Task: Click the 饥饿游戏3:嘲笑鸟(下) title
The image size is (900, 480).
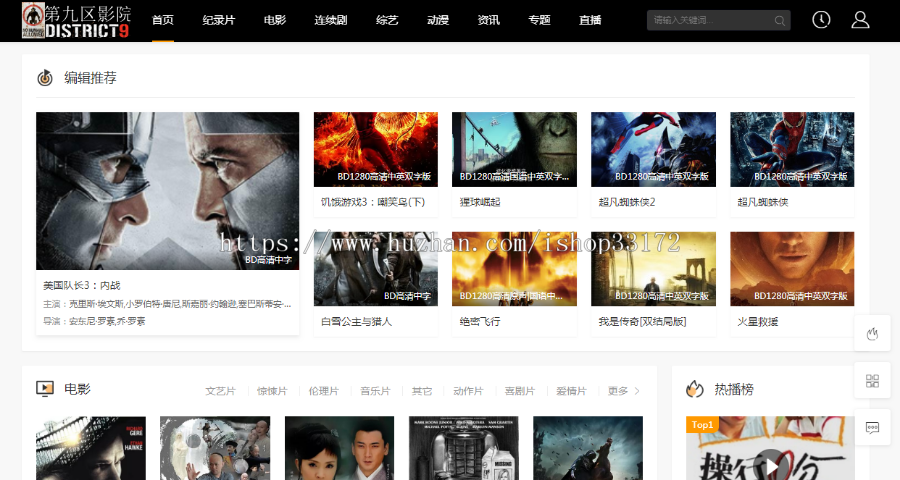Action: pyautogui.click(x=373, y=202)
